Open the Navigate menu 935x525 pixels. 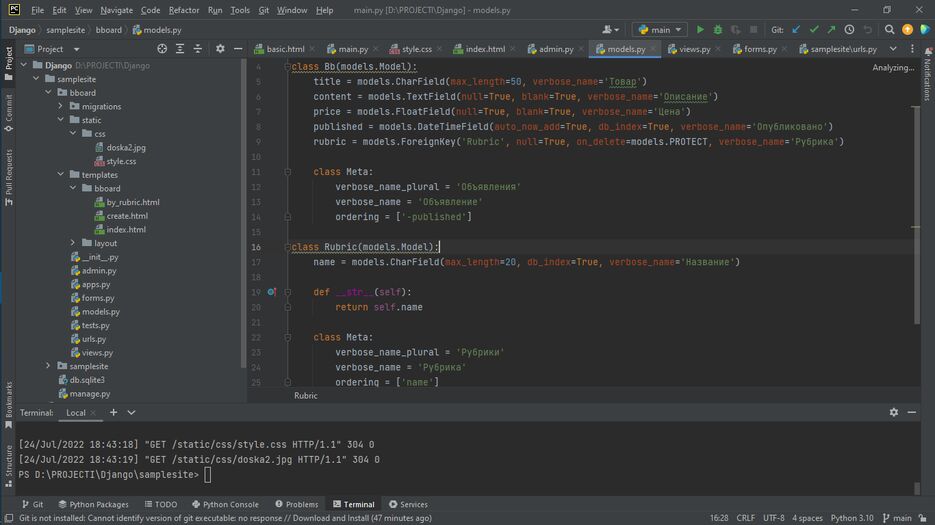click(116, 10)
